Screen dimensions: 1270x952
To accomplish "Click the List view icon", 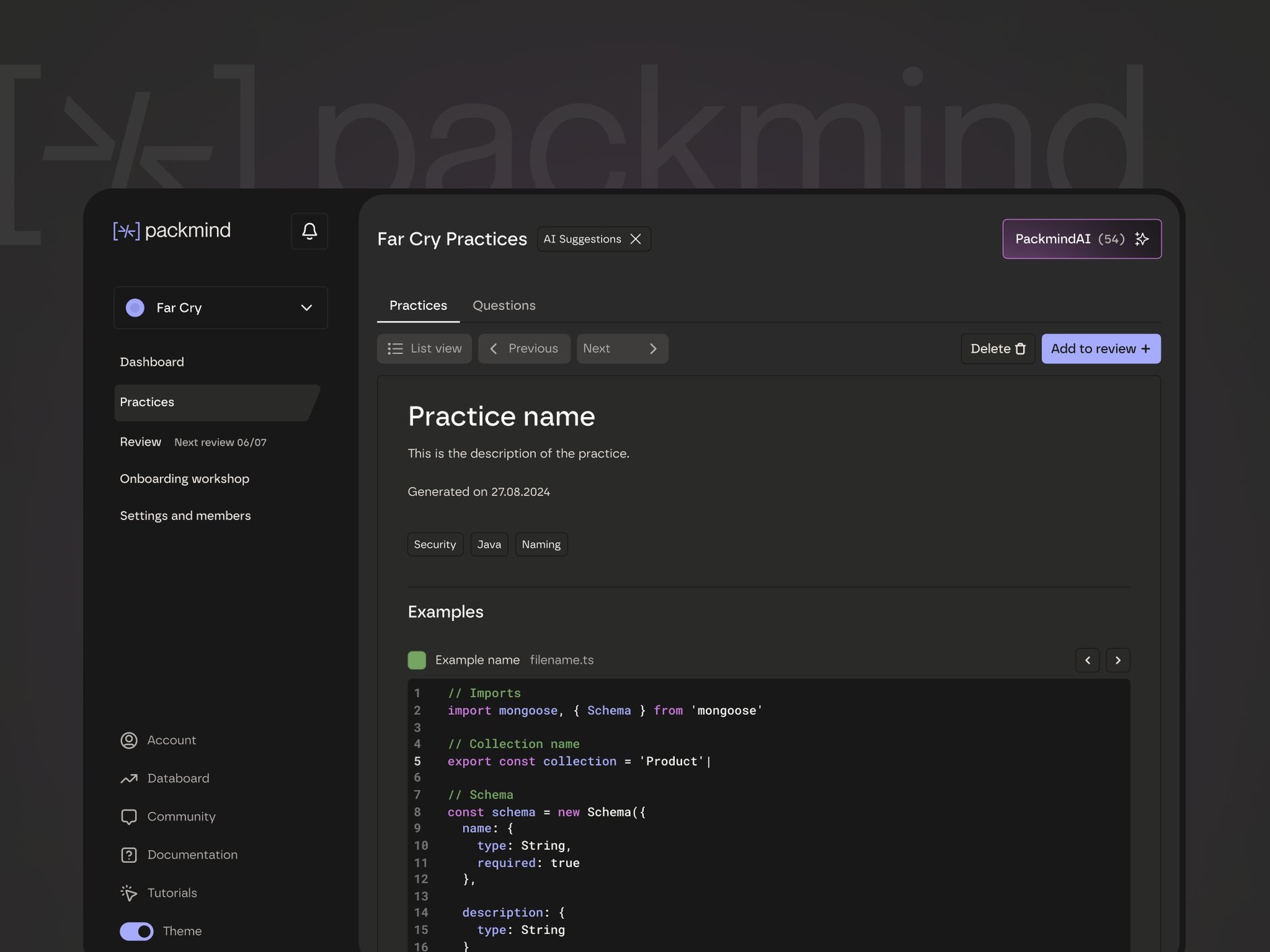I will (395, 349).
